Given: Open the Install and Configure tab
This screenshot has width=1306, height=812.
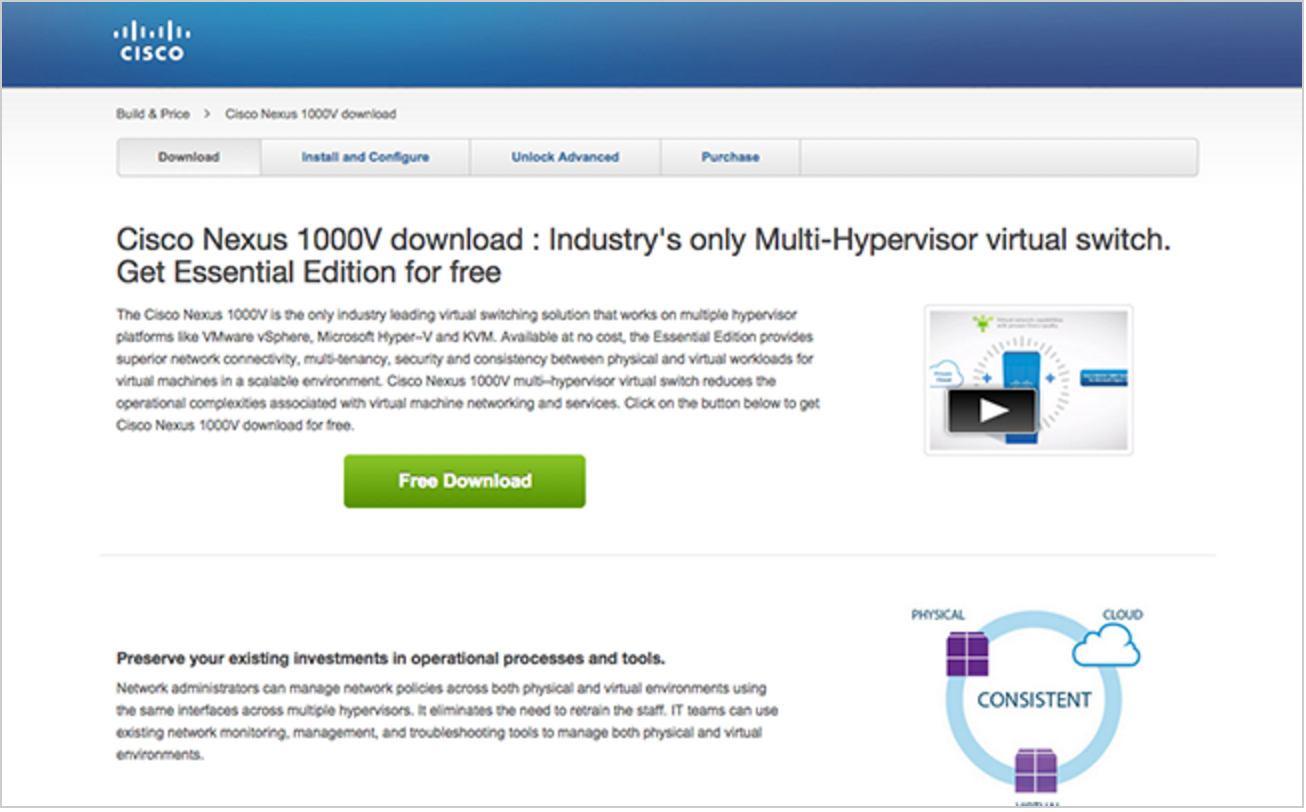Looking at the screenshot, I should [x=365, y=157].
